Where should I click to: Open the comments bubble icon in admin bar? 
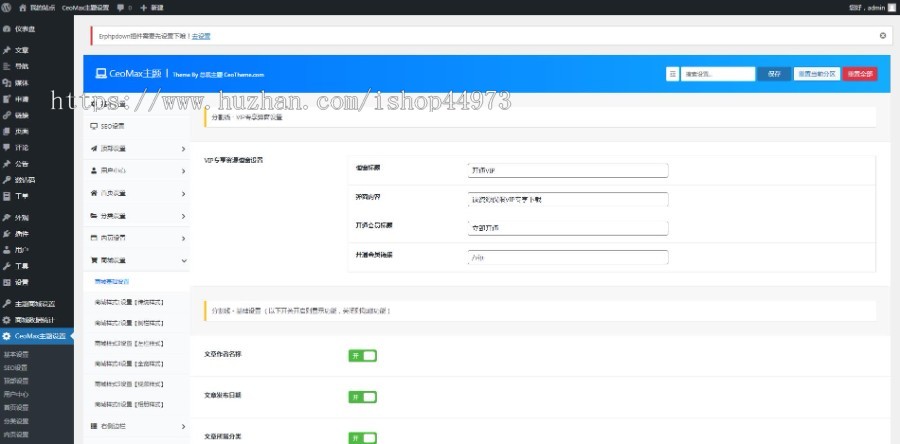point(121,7)
